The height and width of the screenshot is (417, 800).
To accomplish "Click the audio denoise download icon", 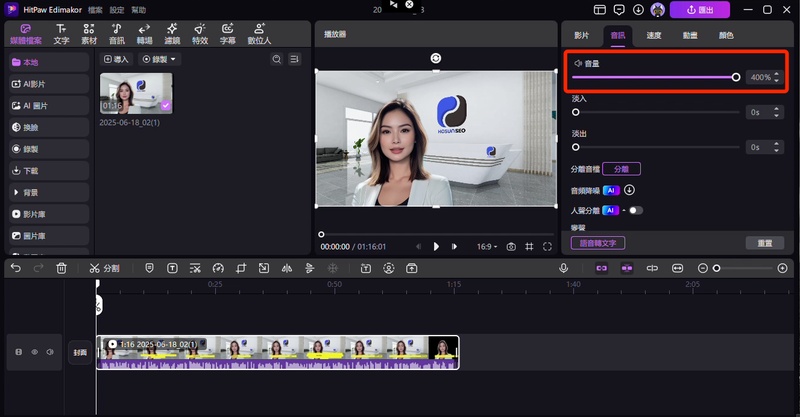I will click(630, 190).
